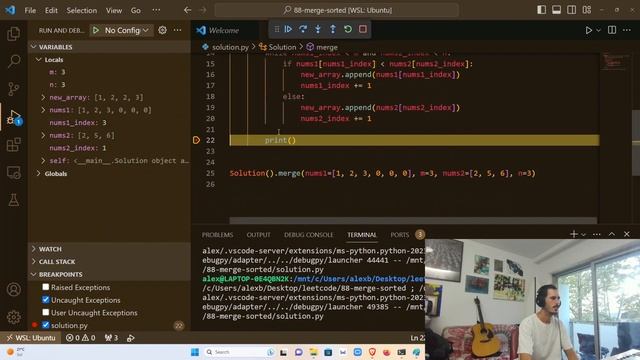This screenshot has height=360, width=640.
Task: Expand the new_array variable
Action: pos(43,98)
